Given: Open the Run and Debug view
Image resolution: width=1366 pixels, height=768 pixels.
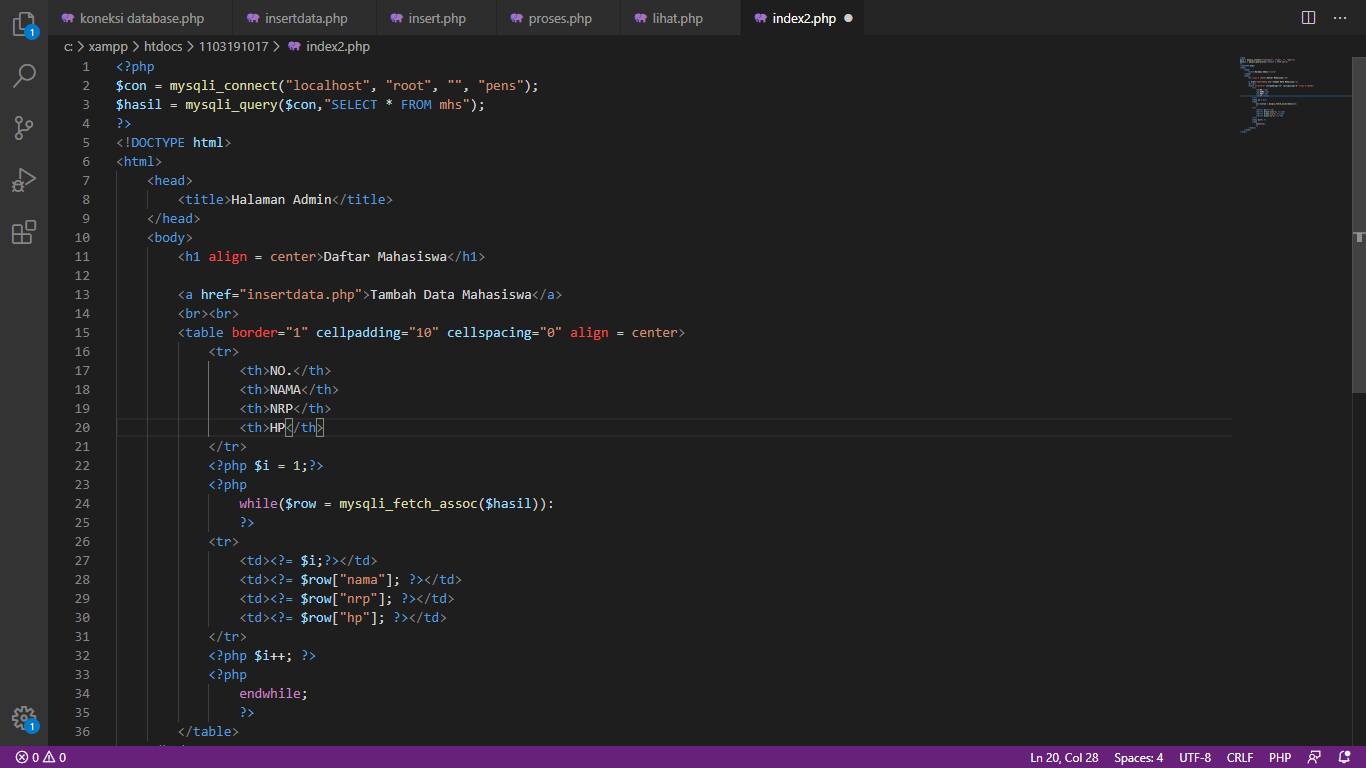Looking at the screenshot, I should pyautogui.click(x=24, y=180).
